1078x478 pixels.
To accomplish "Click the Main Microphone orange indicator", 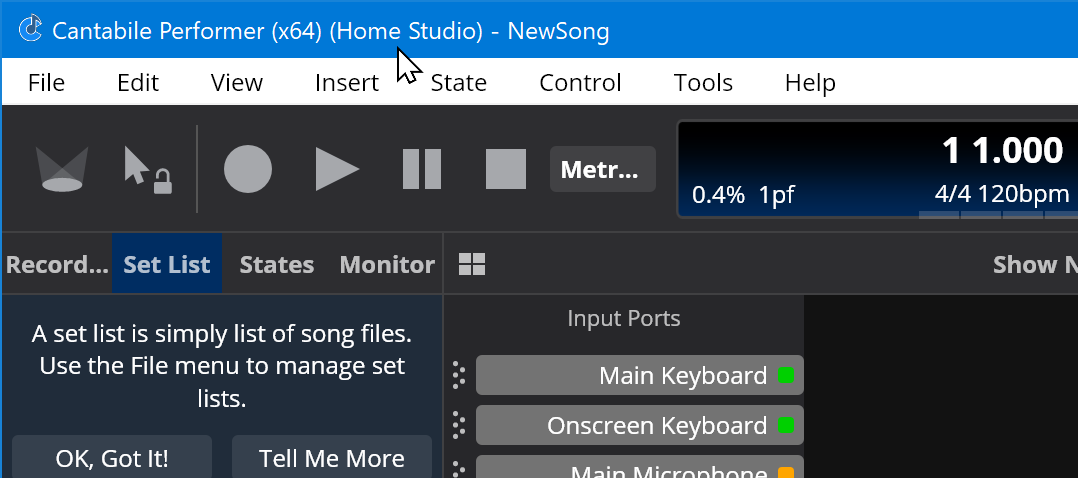I will (786, 472).
